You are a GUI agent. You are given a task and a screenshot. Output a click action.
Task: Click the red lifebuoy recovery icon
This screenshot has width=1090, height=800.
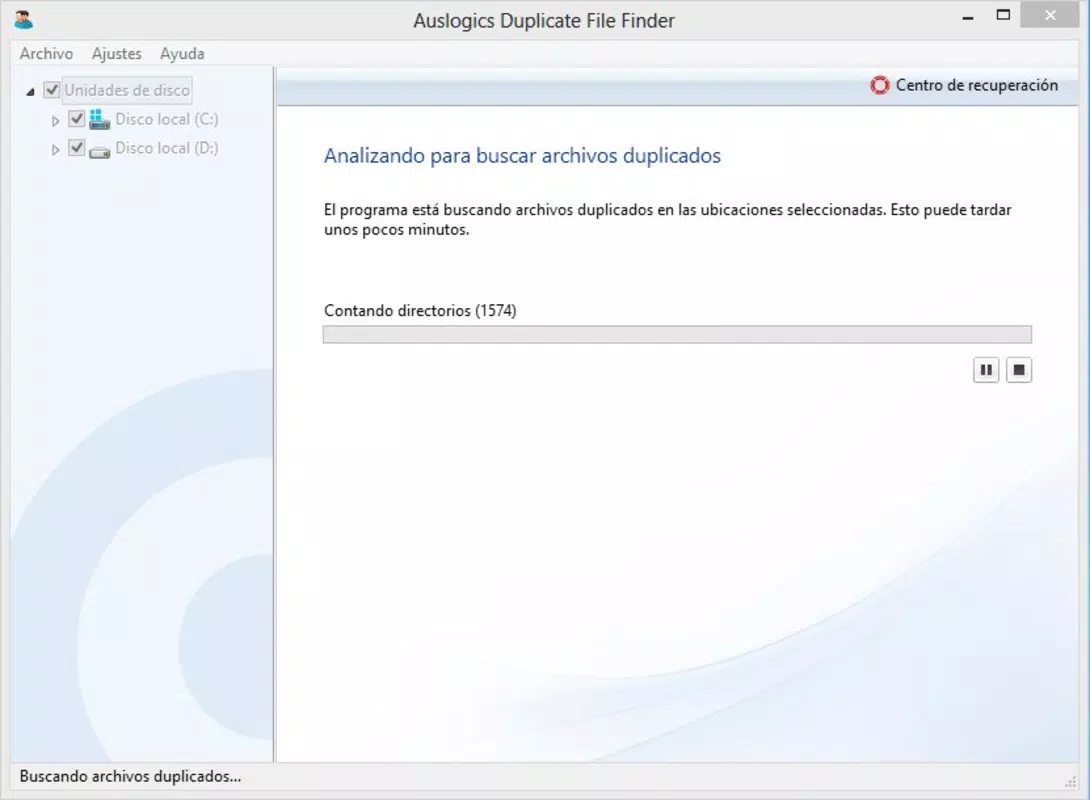879,85
